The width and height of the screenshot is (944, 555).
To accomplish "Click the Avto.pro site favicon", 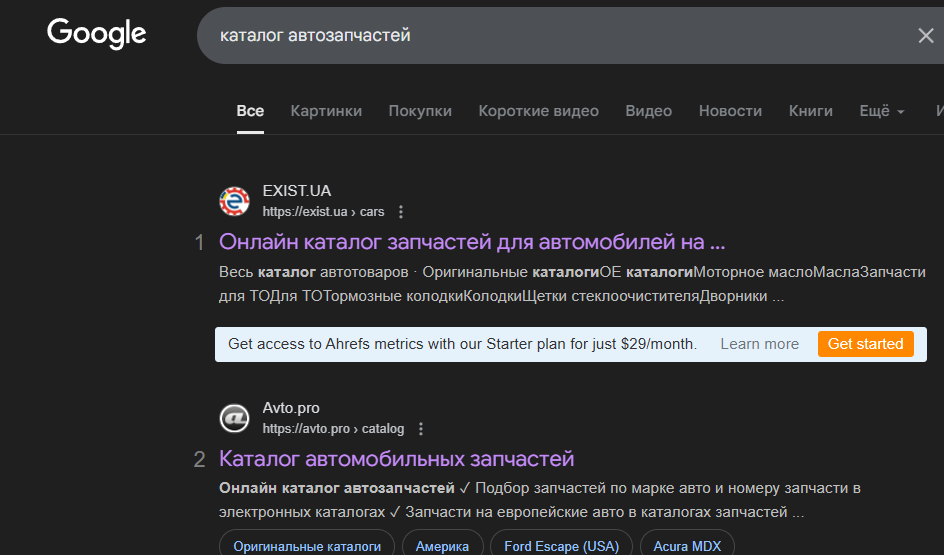I will click(234, 418).
